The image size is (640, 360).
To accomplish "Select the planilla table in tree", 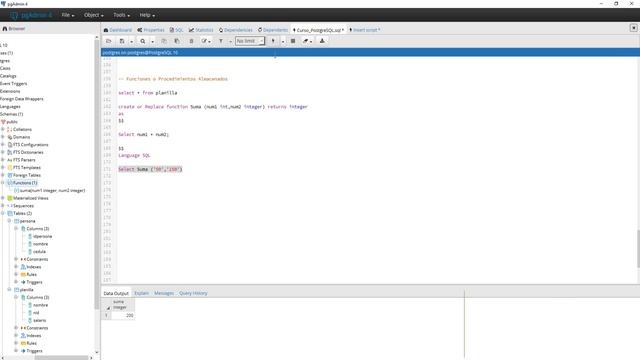I will (26, 290).
